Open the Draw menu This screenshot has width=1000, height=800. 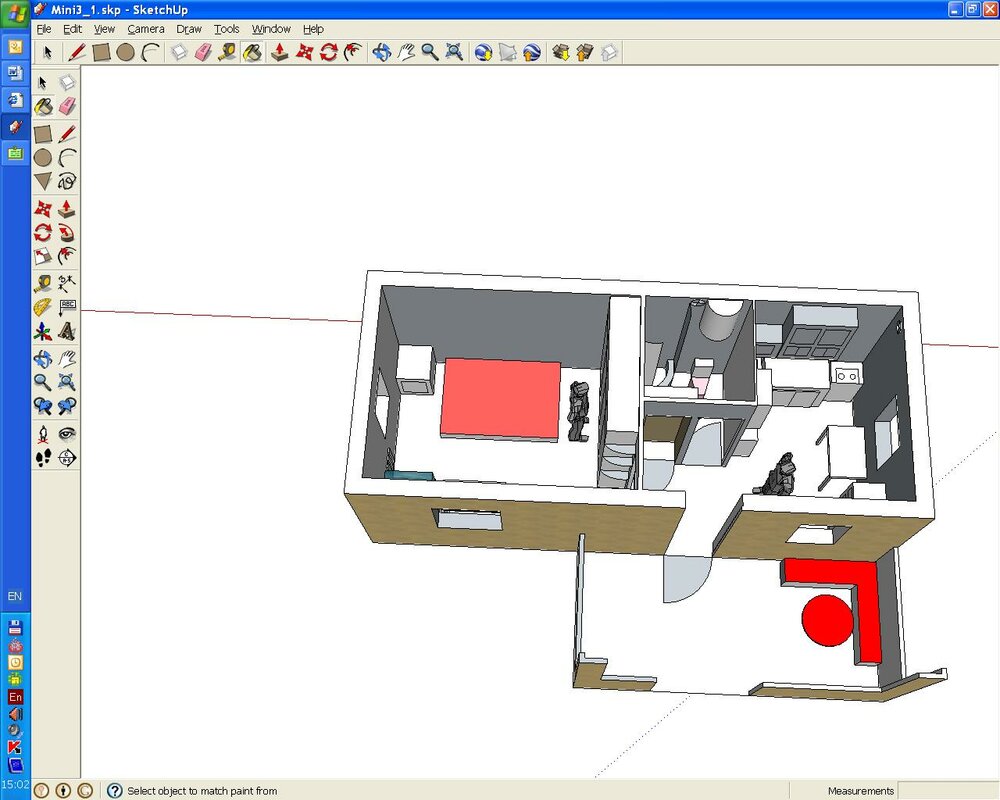click(x=189, y=29)
